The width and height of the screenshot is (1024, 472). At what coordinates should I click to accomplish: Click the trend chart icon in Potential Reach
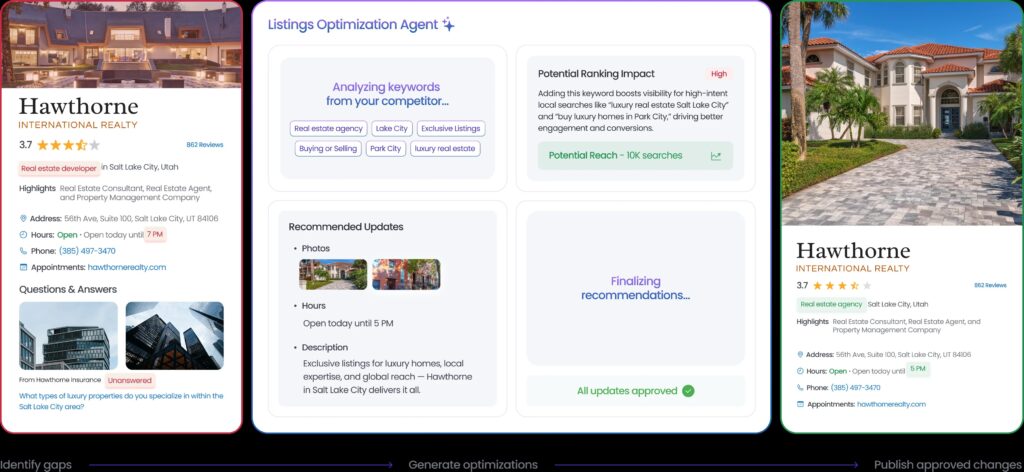click(716, 156)
